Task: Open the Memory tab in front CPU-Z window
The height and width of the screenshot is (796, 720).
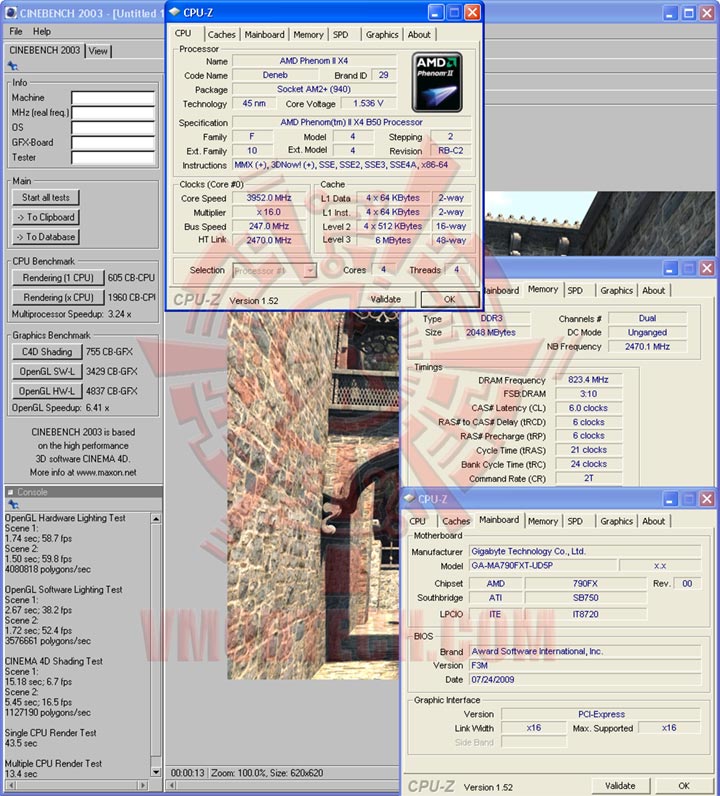Action: (308, 35)
